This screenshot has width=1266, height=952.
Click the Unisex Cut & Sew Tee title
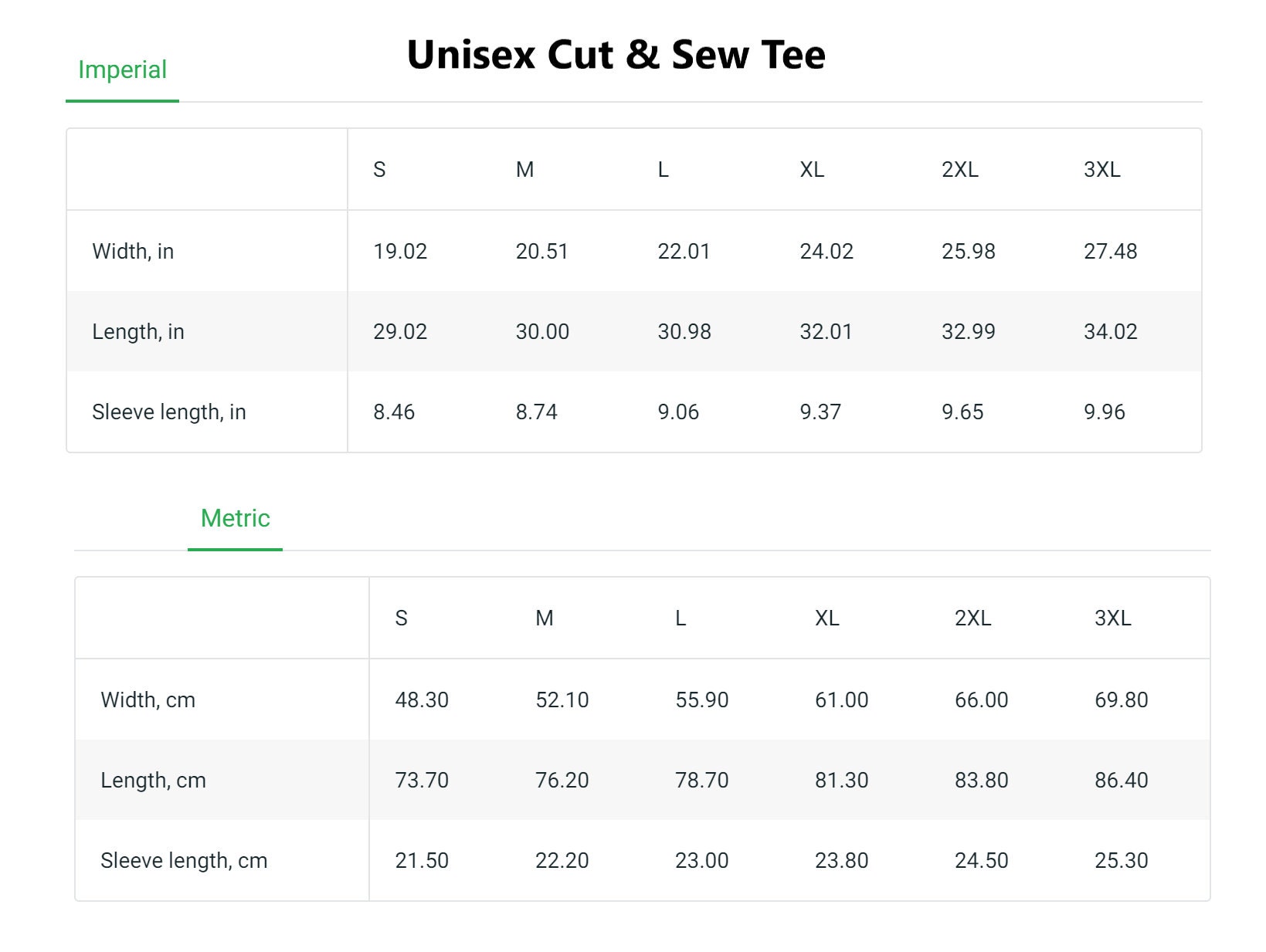tap(616, 55)
